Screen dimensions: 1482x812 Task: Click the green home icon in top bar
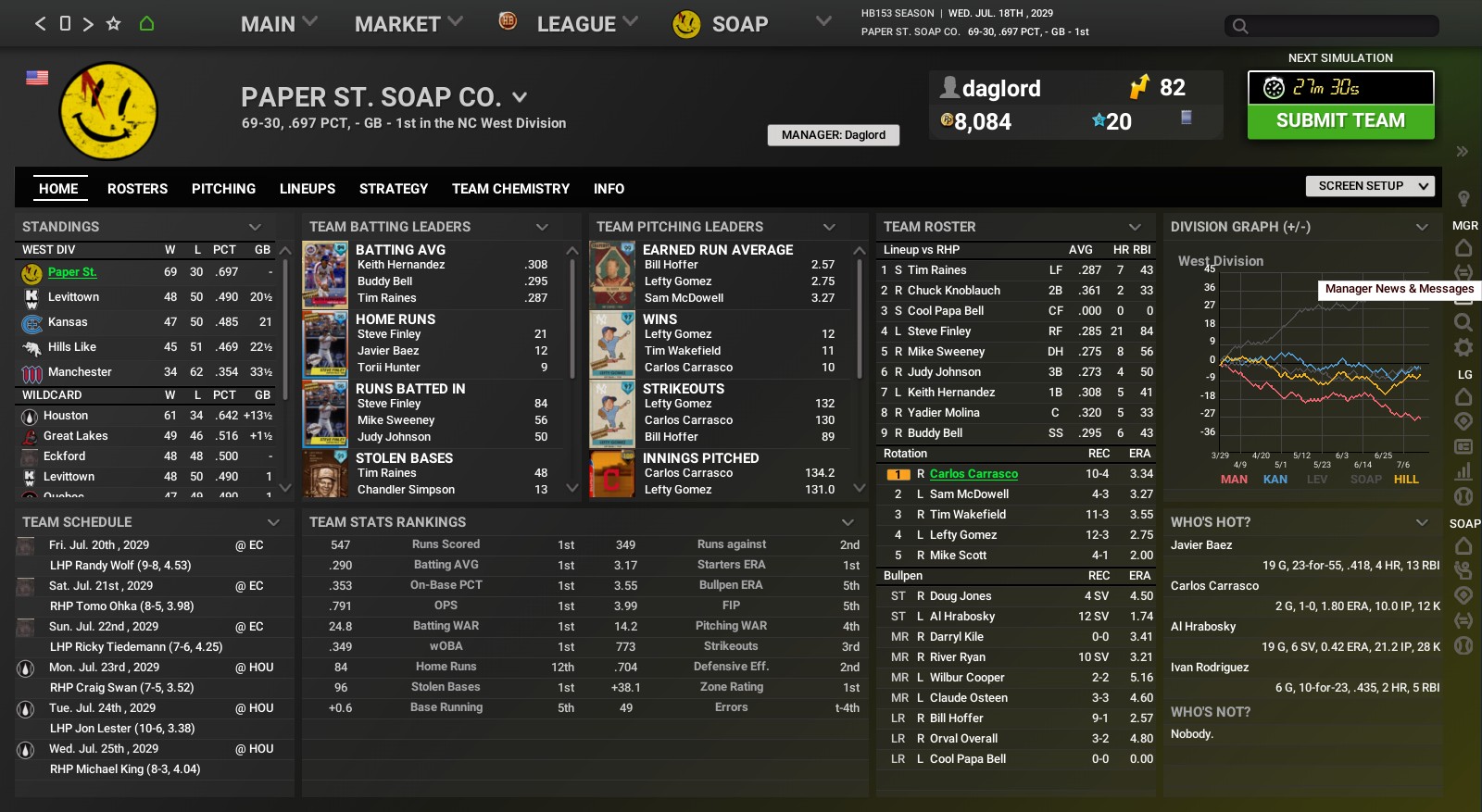coord(146,23)
